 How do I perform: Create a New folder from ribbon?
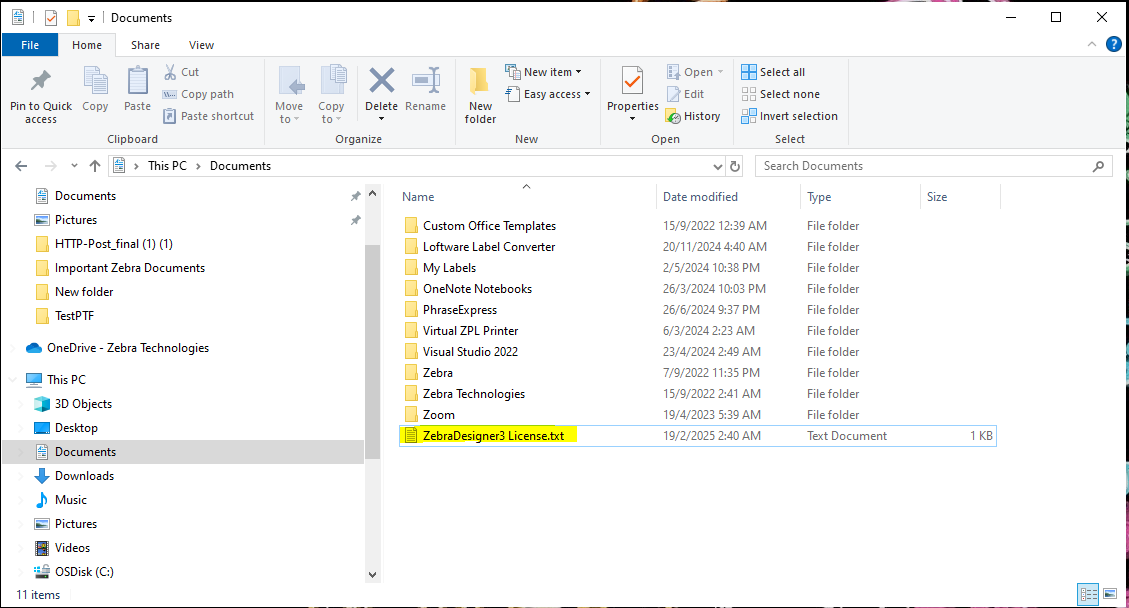[480, 94]
